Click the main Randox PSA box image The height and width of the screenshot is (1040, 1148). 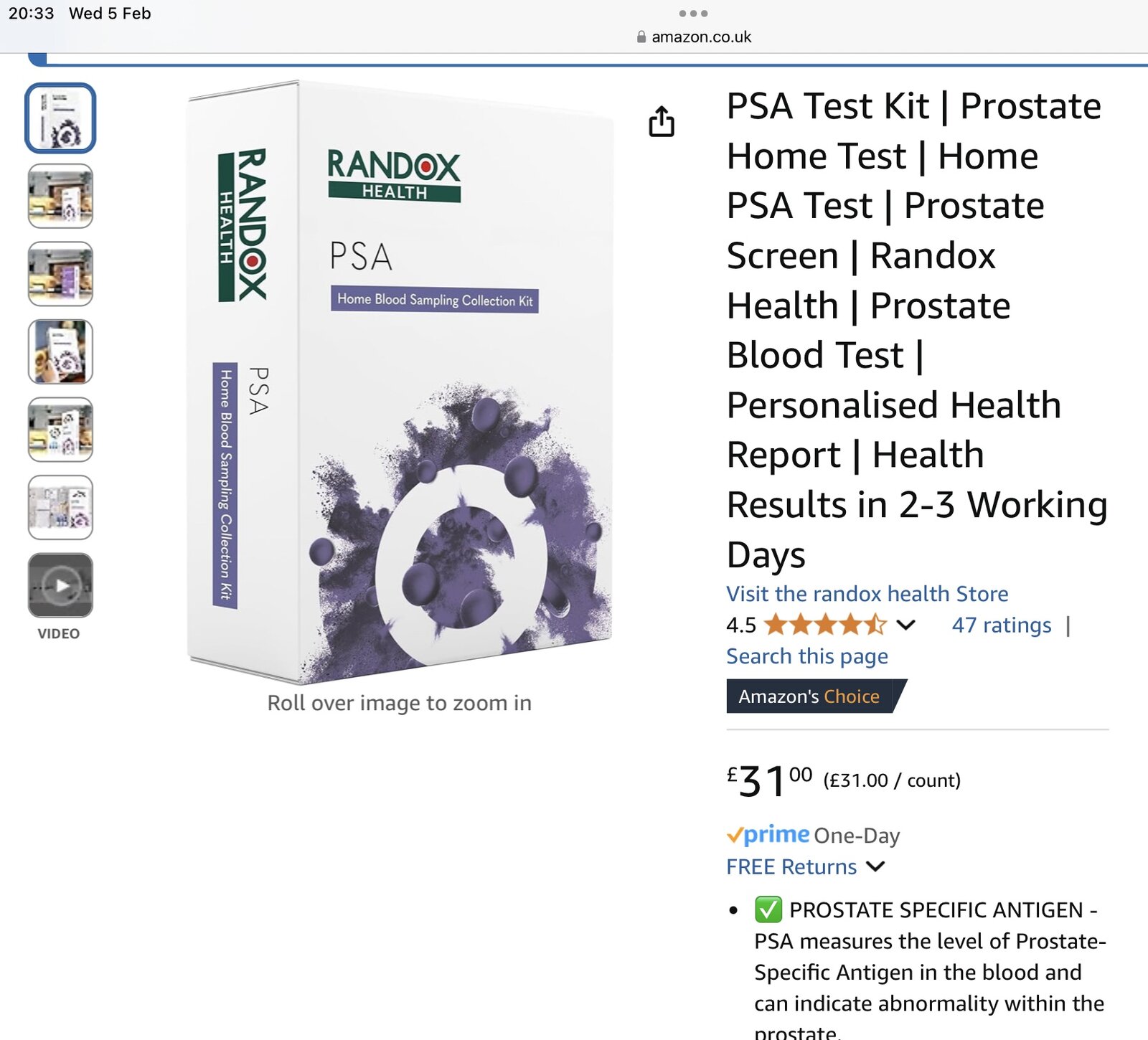click(x=399, y=382)
